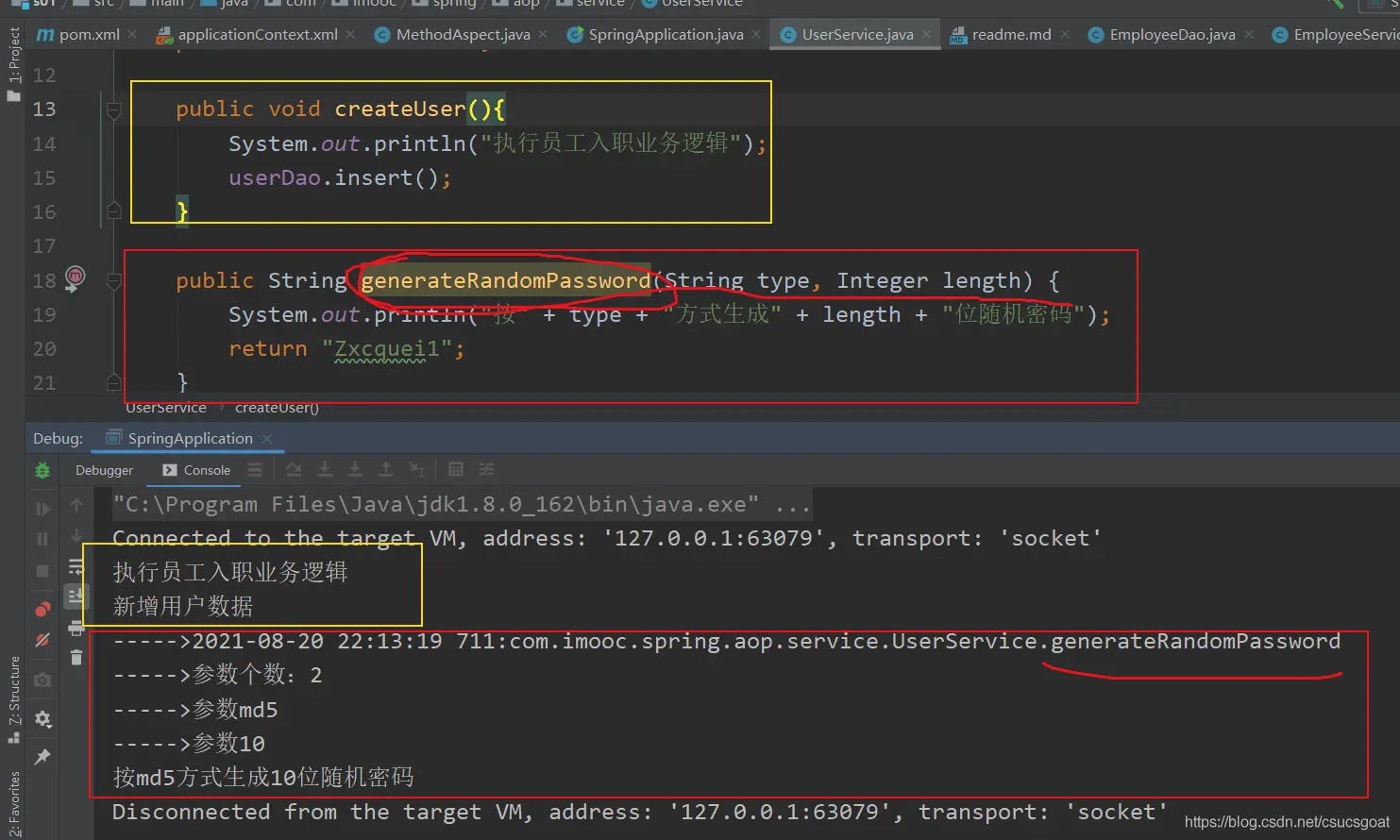Close the readme.md tab

[x=1065, y=35]
